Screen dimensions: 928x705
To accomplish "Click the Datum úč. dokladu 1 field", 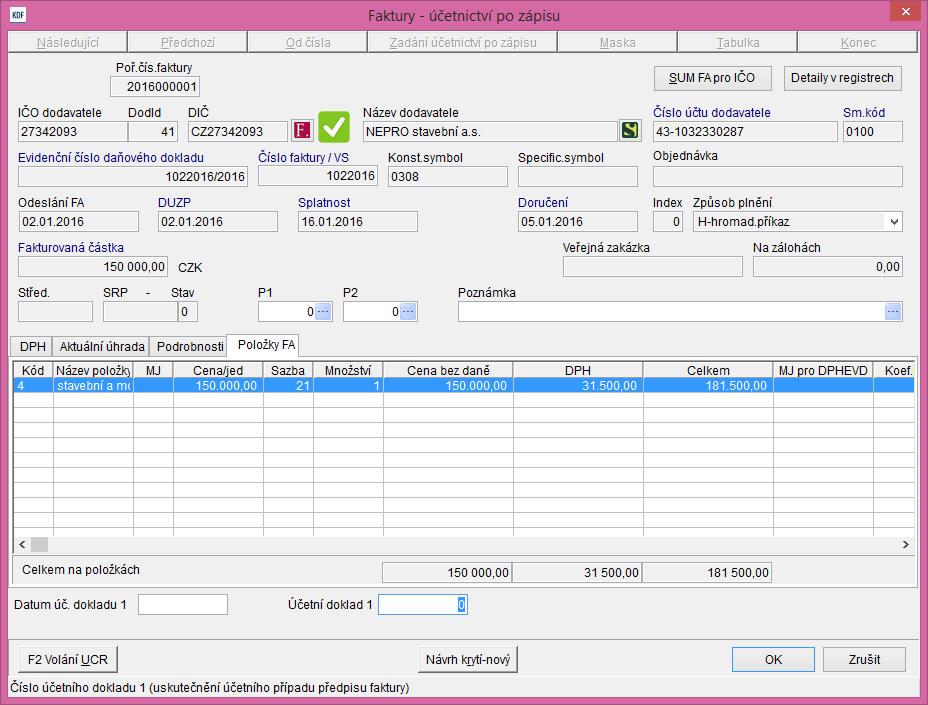I will point(183,604).
